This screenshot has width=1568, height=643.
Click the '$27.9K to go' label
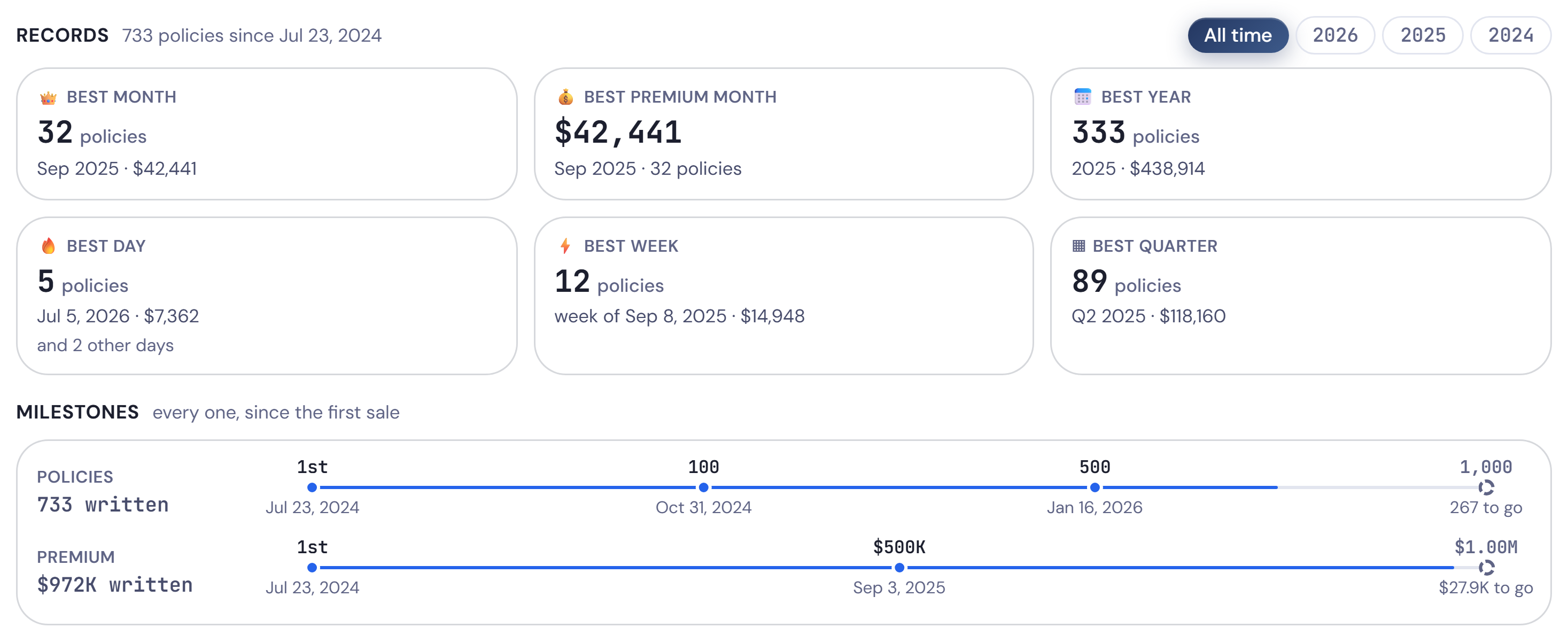click(1486, 588)
